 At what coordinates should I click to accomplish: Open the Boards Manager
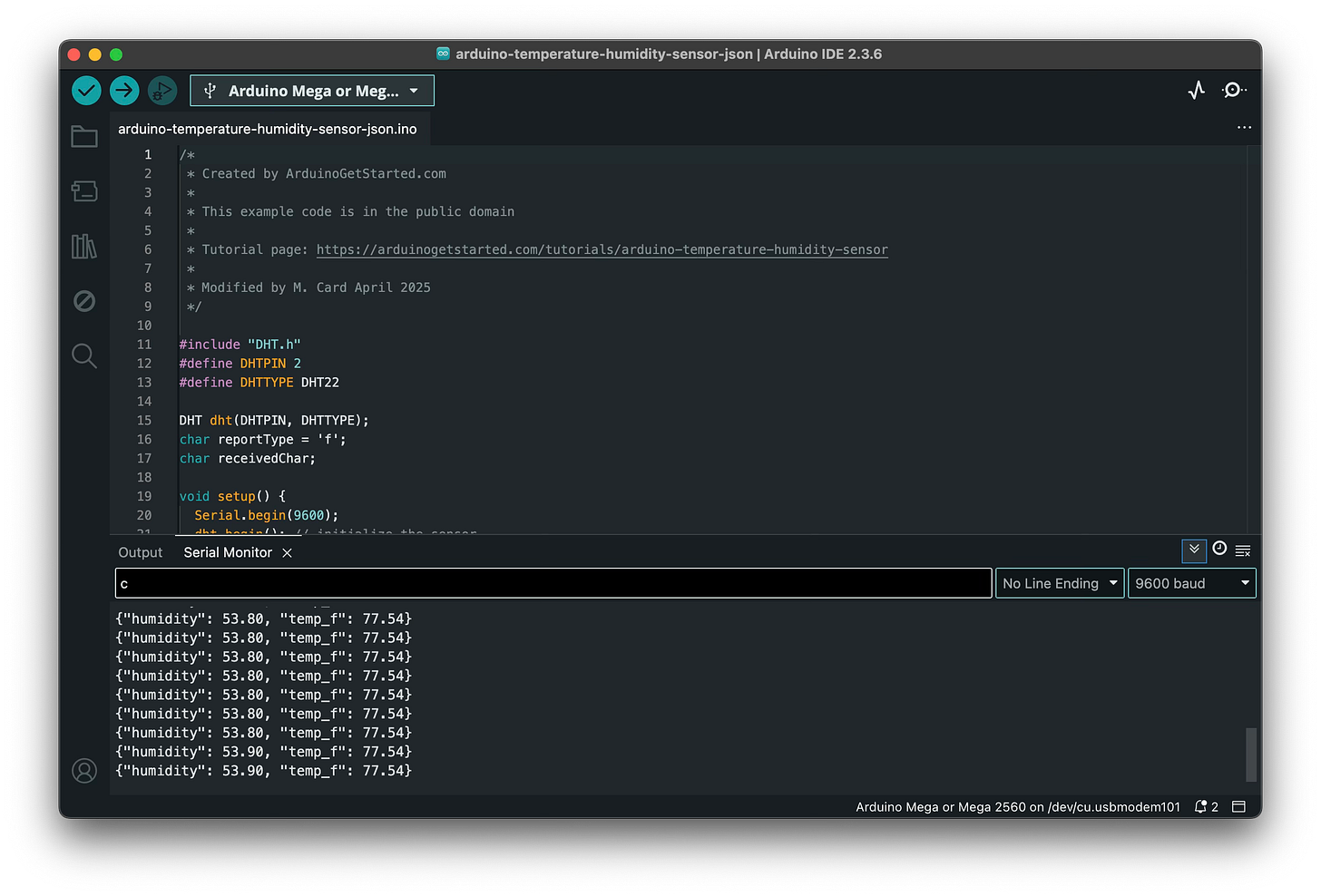[x=83, y=191]
